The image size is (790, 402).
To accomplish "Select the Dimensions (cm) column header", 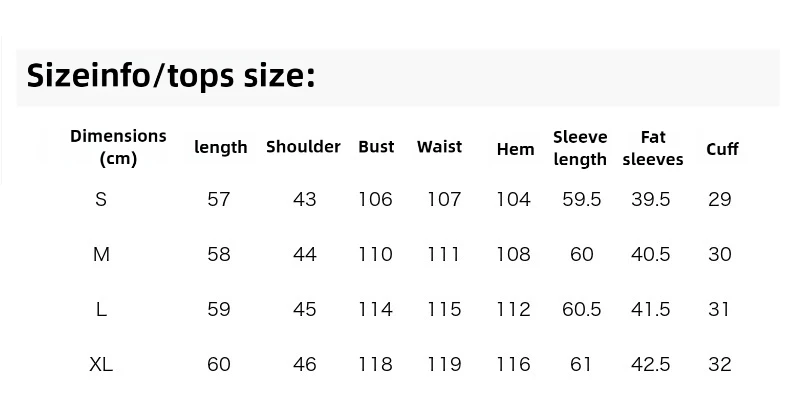I will [x=118, y=147].
